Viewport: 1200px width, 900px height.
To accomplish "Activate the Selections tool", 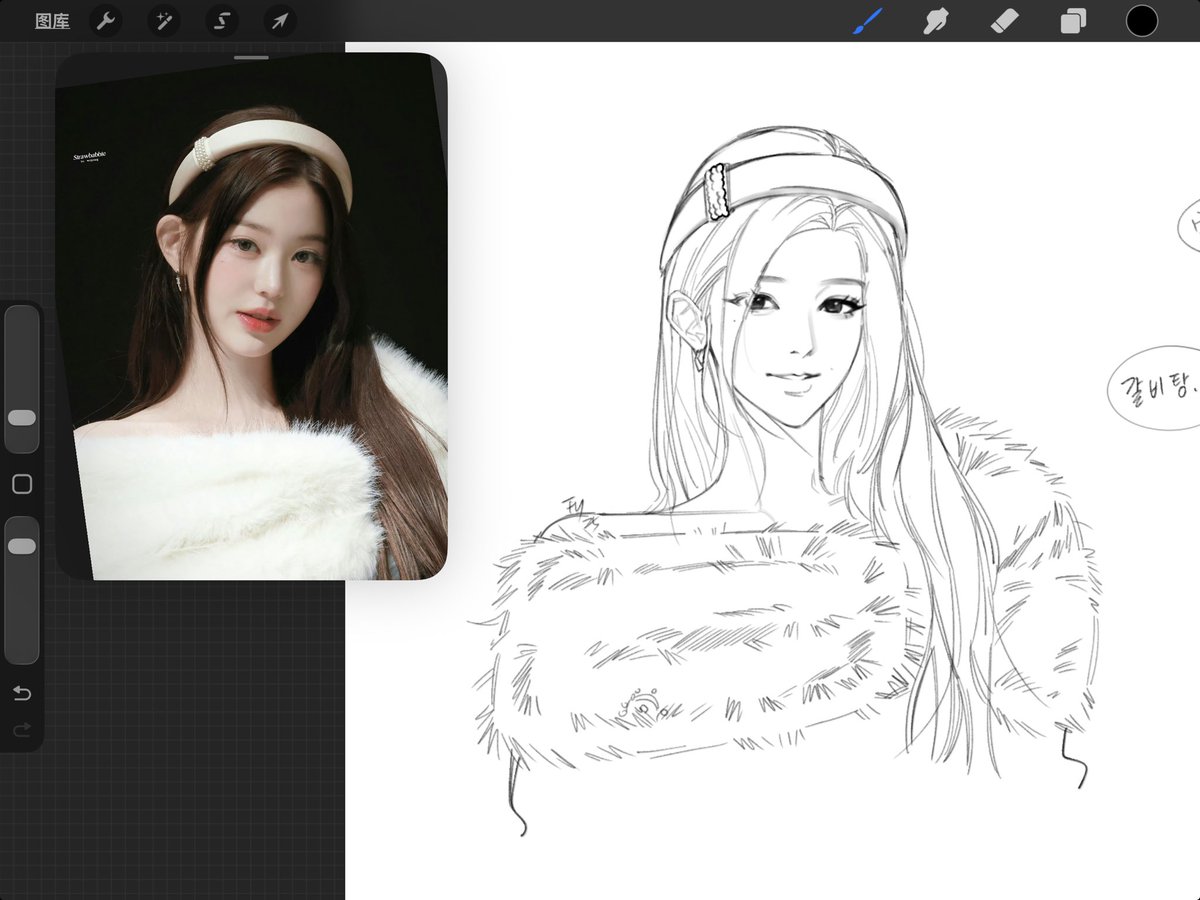I will point(221,20).
